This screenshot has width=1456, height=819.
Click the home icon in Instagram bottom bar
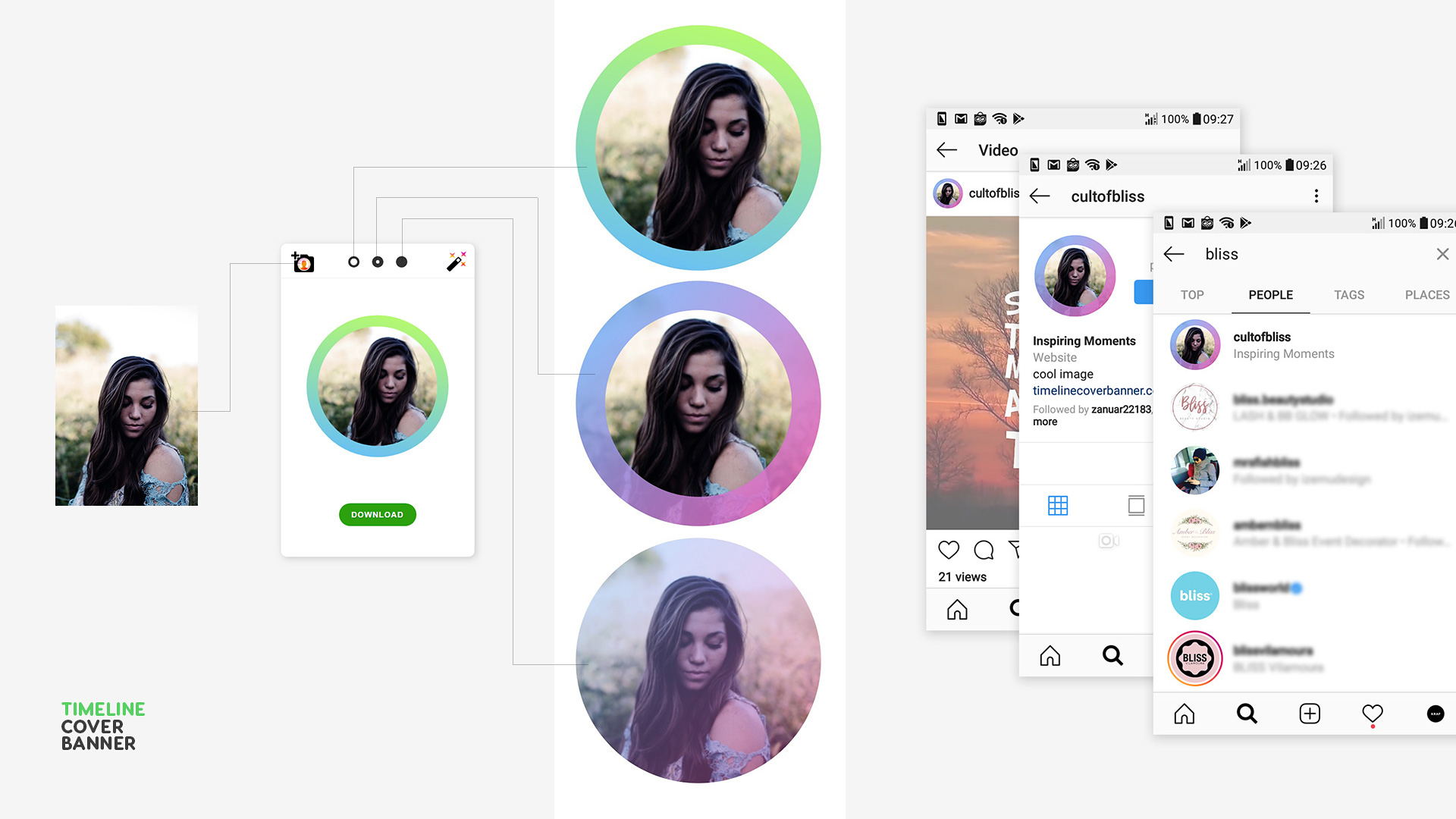click(x=1185, y=713)
